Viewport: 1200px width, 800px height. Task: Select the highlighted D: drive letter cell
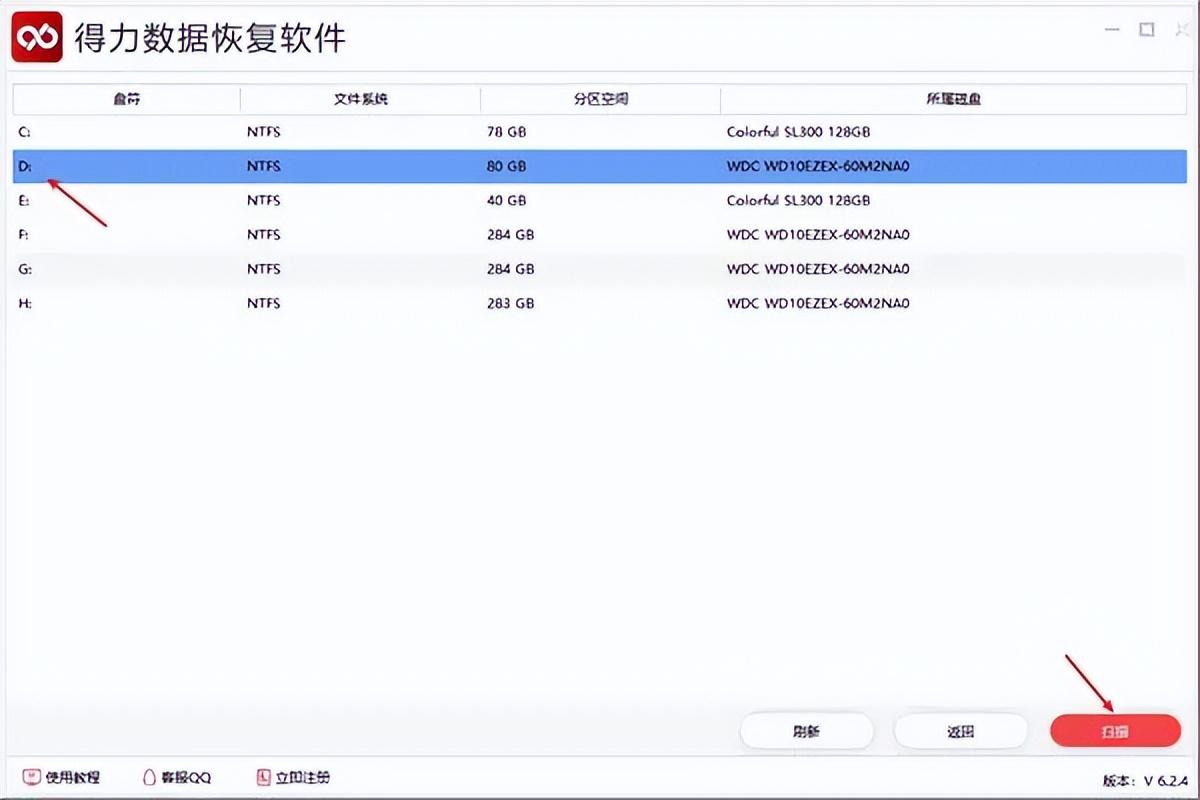tap(26, 167)
